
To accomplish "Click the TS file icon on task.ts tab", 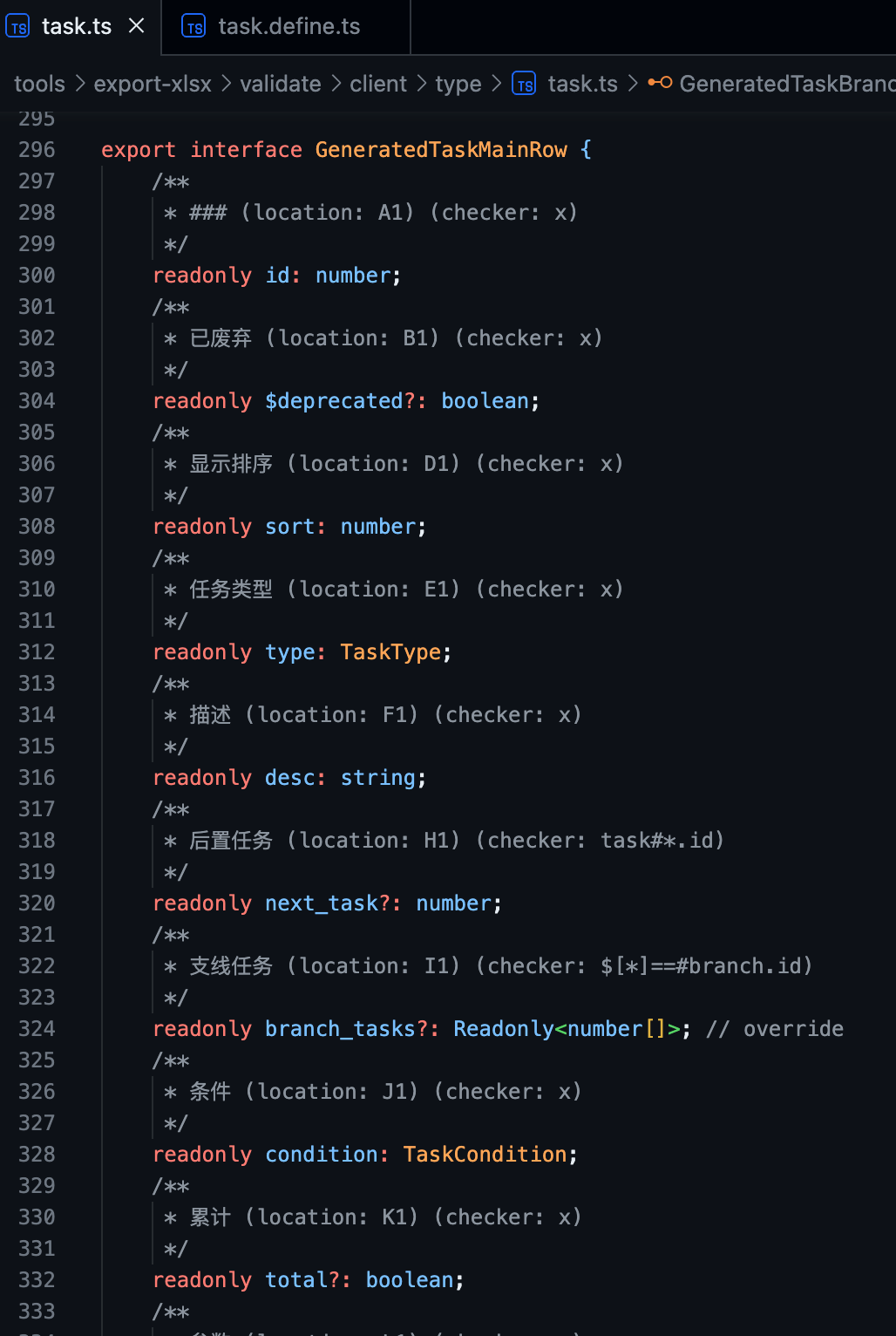I will click(x=18, y=27).
